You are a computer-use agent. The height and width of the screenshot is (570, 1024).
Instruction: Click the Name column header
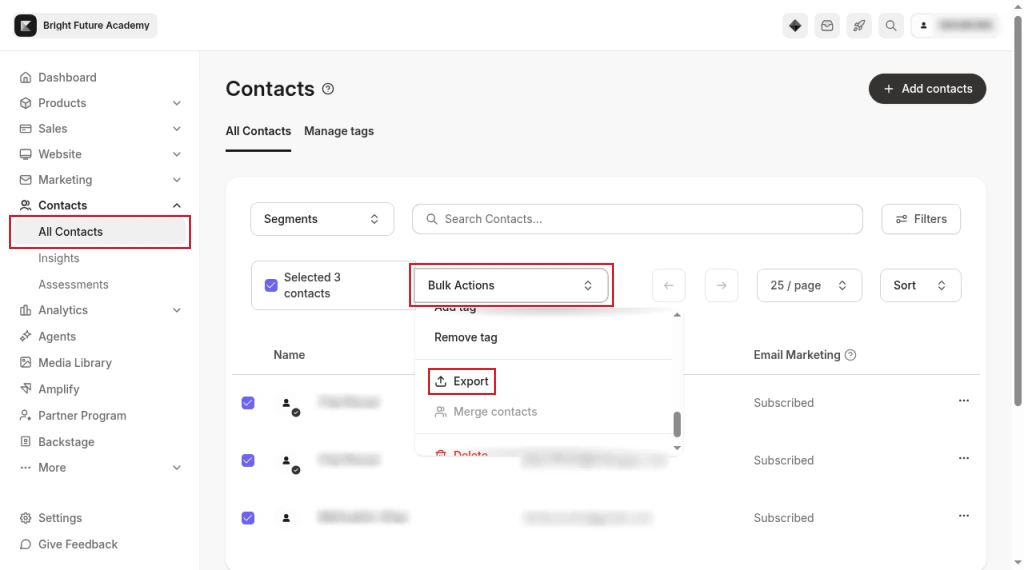coord(289,355)
